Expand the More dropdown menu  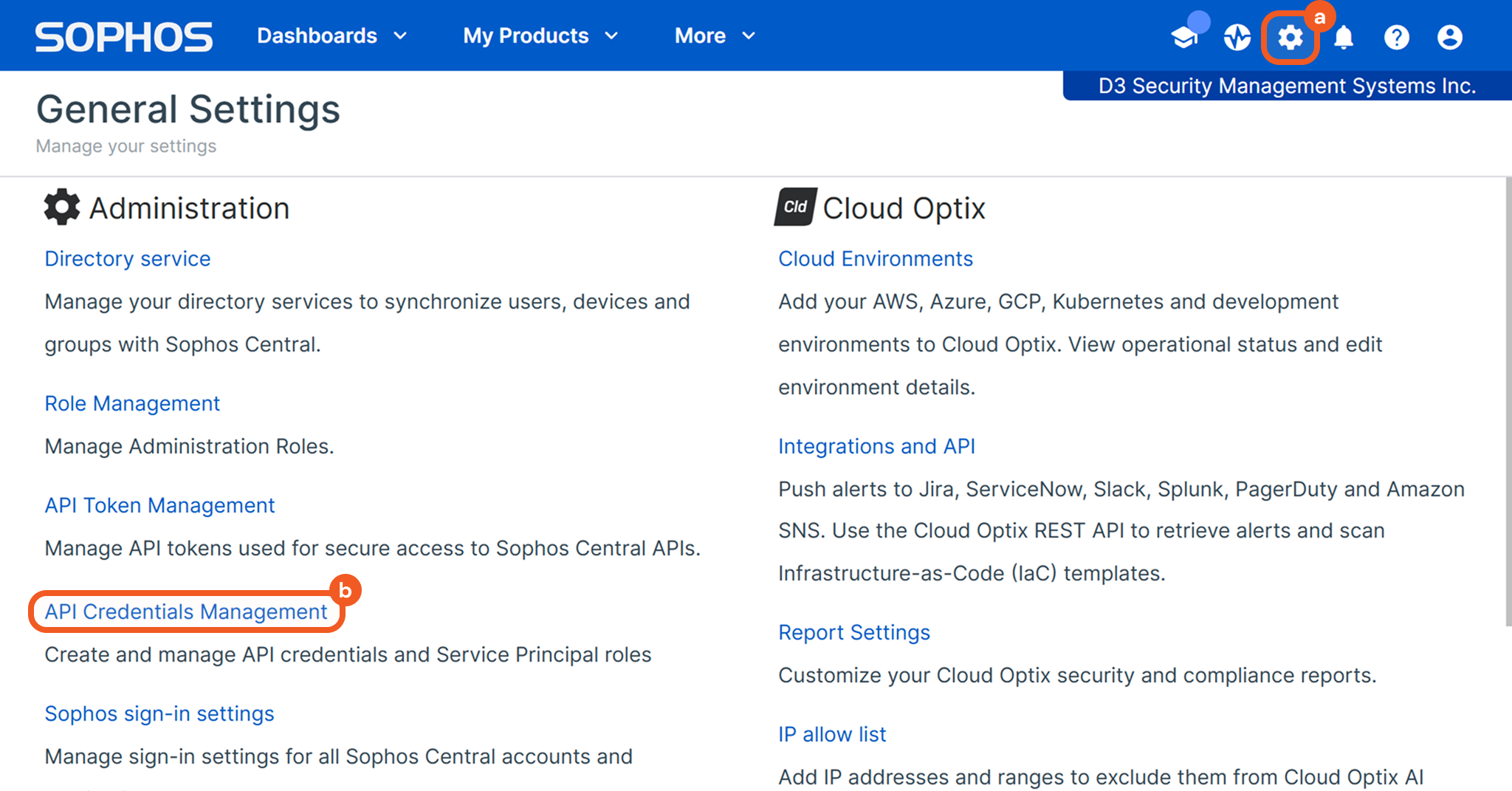pos(714,35)
